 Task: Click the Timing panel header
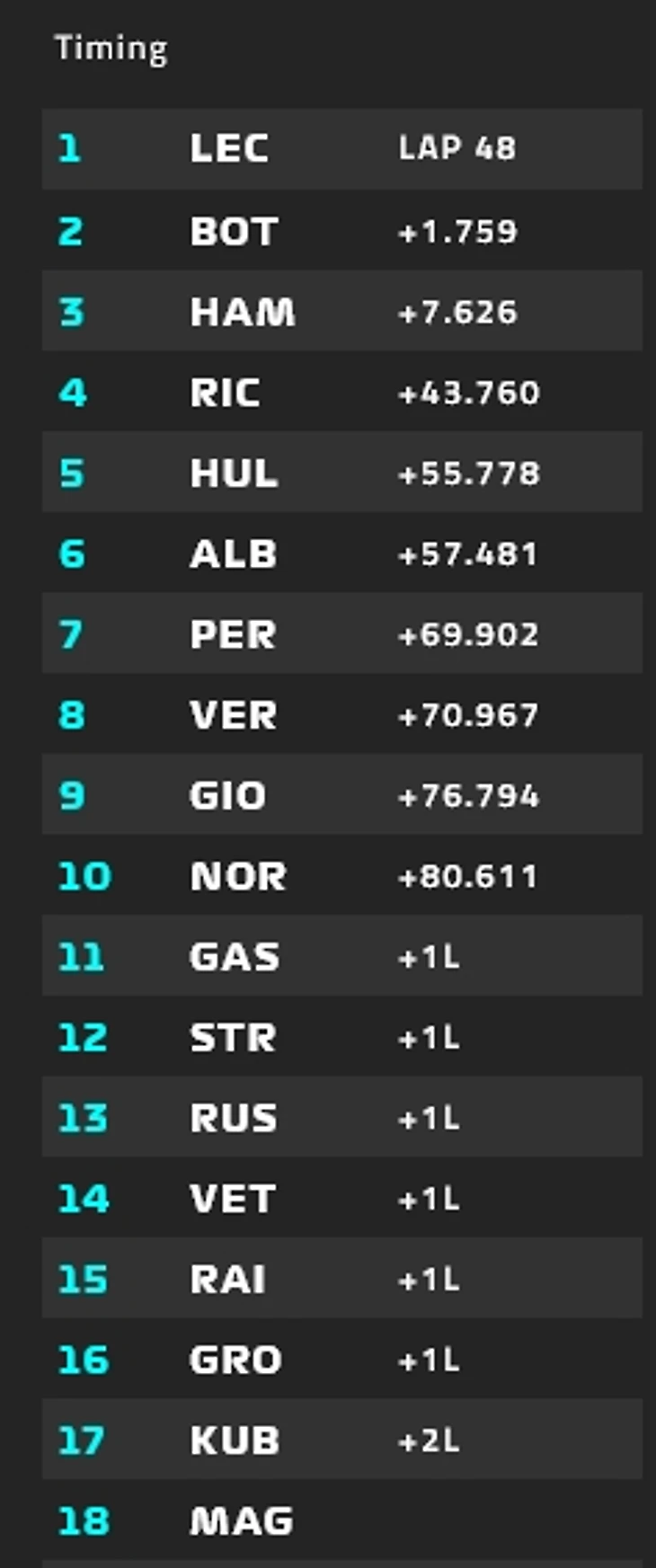[111, 49]
